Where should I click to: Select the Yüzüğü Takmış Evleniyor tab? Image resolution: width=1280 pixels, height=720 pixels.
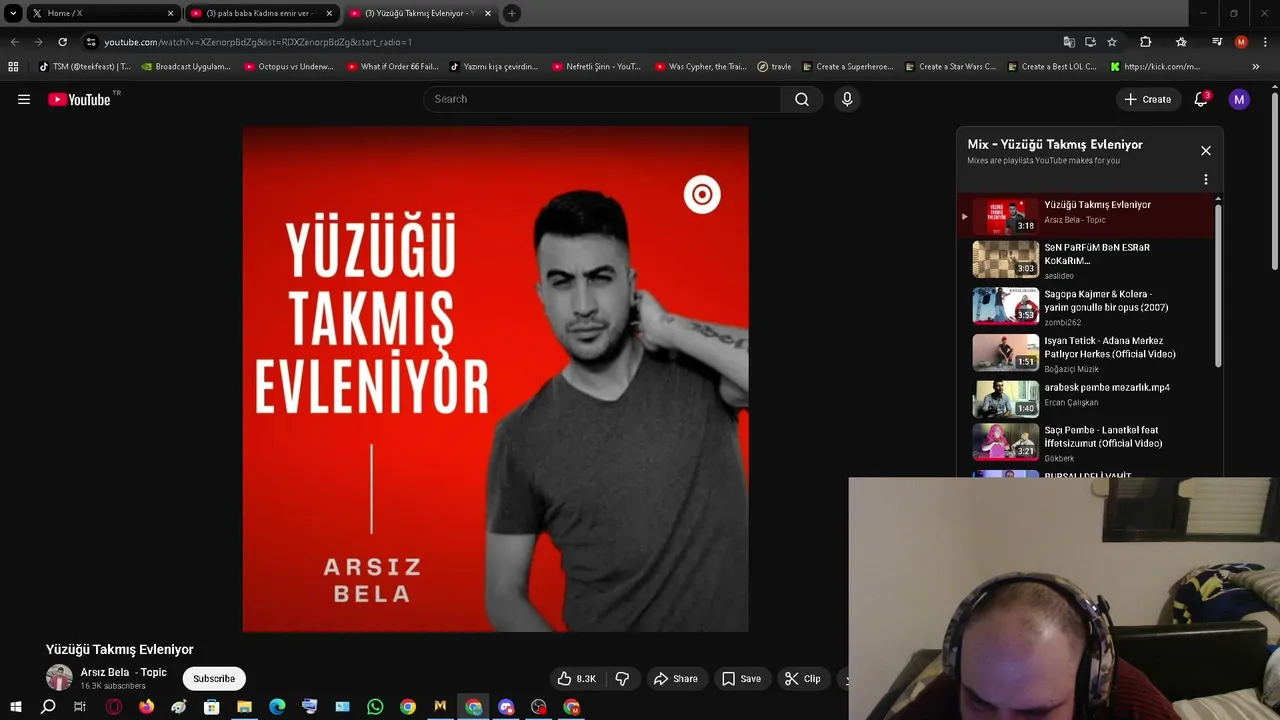[421, 13]
